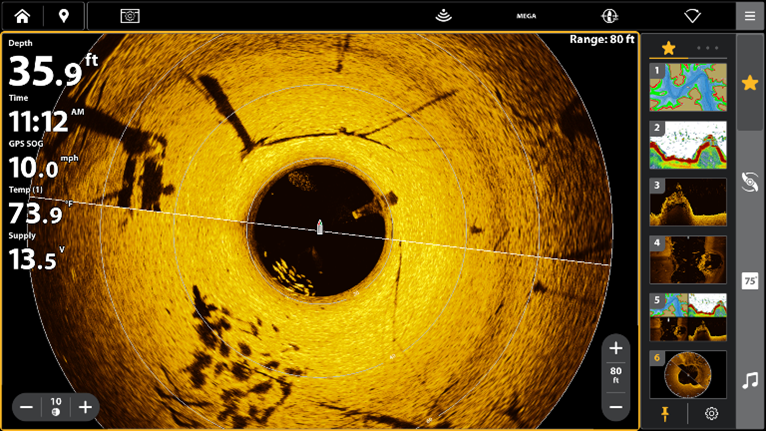Open the hamburger menu at top right
Screen dimensions: 766x431
pos(749,15)
